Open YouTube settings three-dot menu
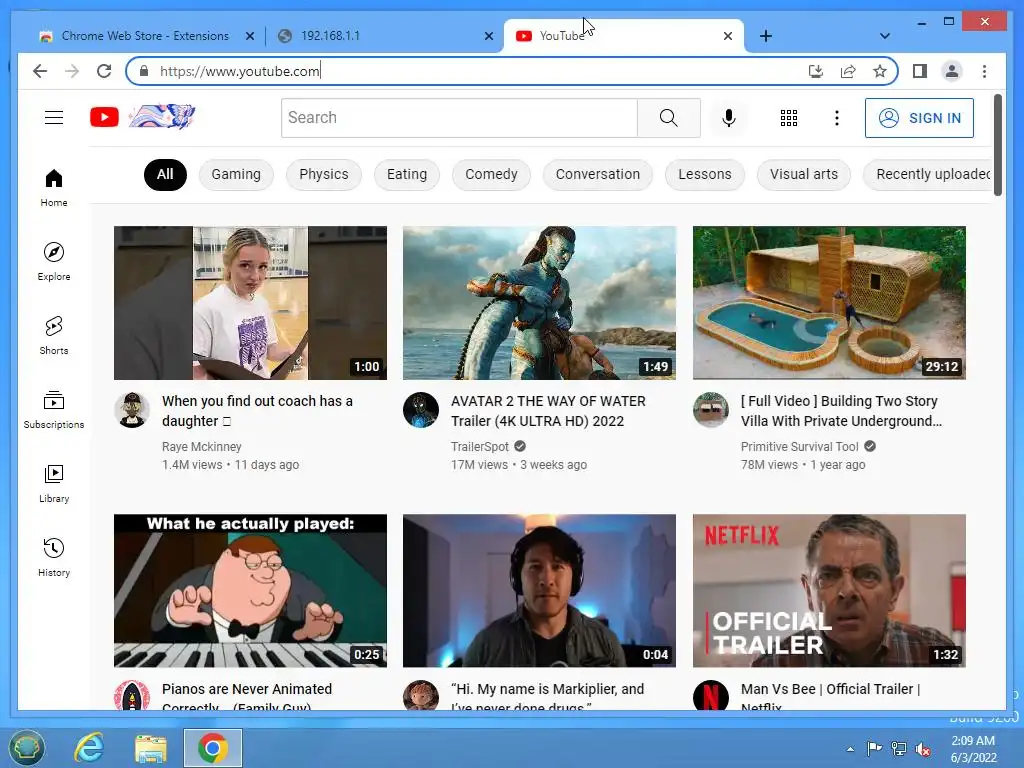The height and width of the screenshot is (768, 1024). pyautogui.click(x=837, y=118)
